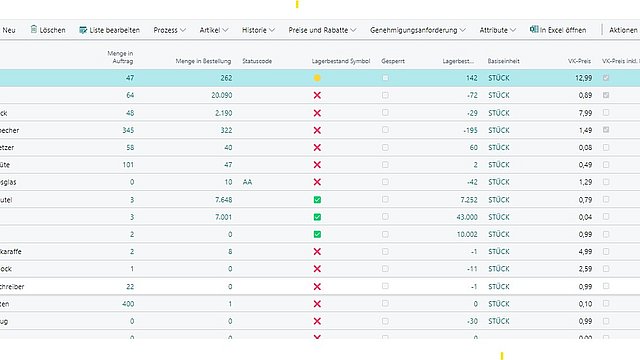Click STÜCK in the 12,99 row
The height and width of the screenshot is (360, 640).
click(x=499, y=78)
